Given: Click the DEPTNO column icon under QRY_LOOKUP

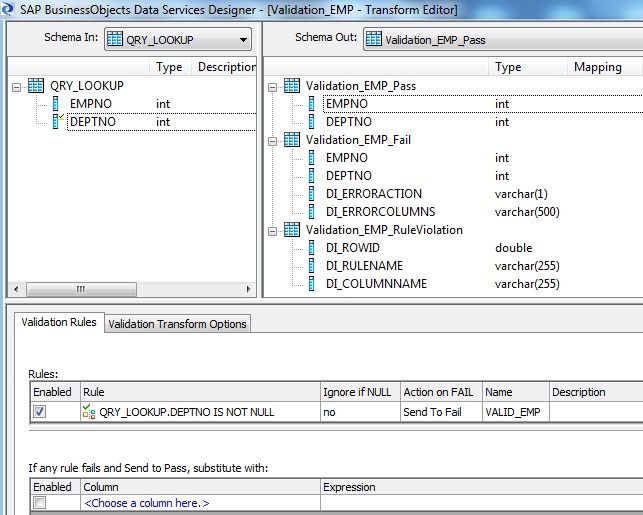Looking at the screenshot, I should click(57, 122).
